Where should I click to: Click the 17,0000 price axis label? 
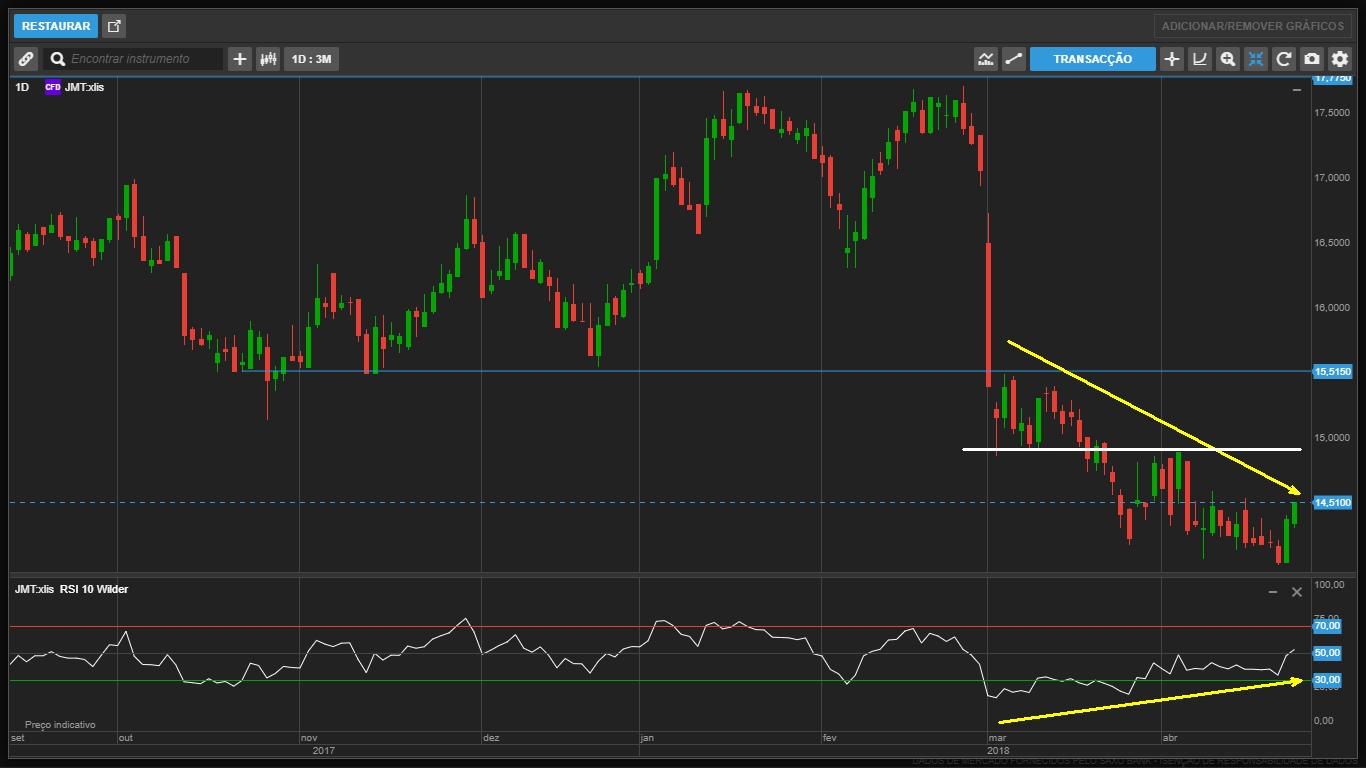1334,177
